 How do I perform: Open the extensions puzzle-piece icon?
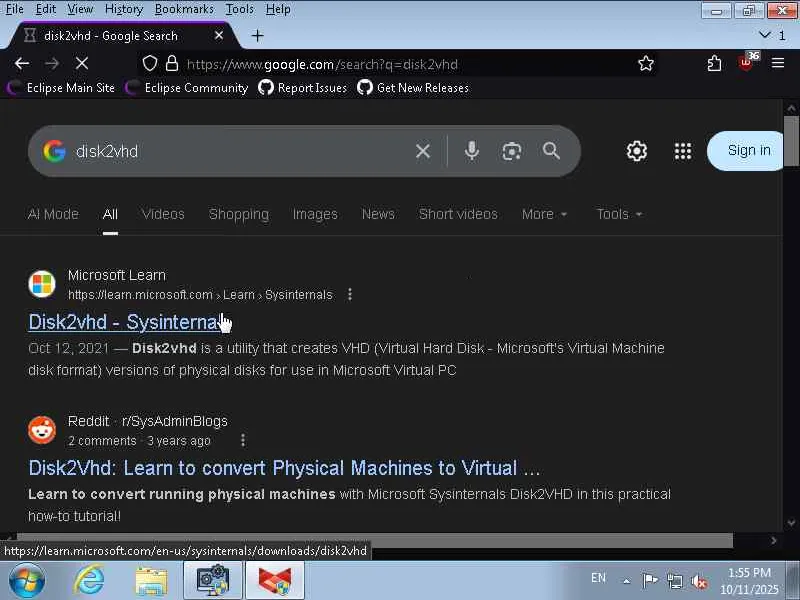click(714, 63)
